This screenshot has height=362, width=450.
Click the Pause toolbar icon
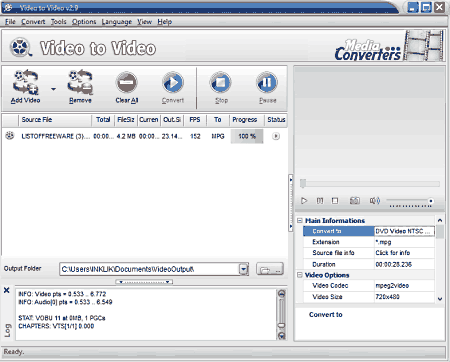(x=267, y=82)
